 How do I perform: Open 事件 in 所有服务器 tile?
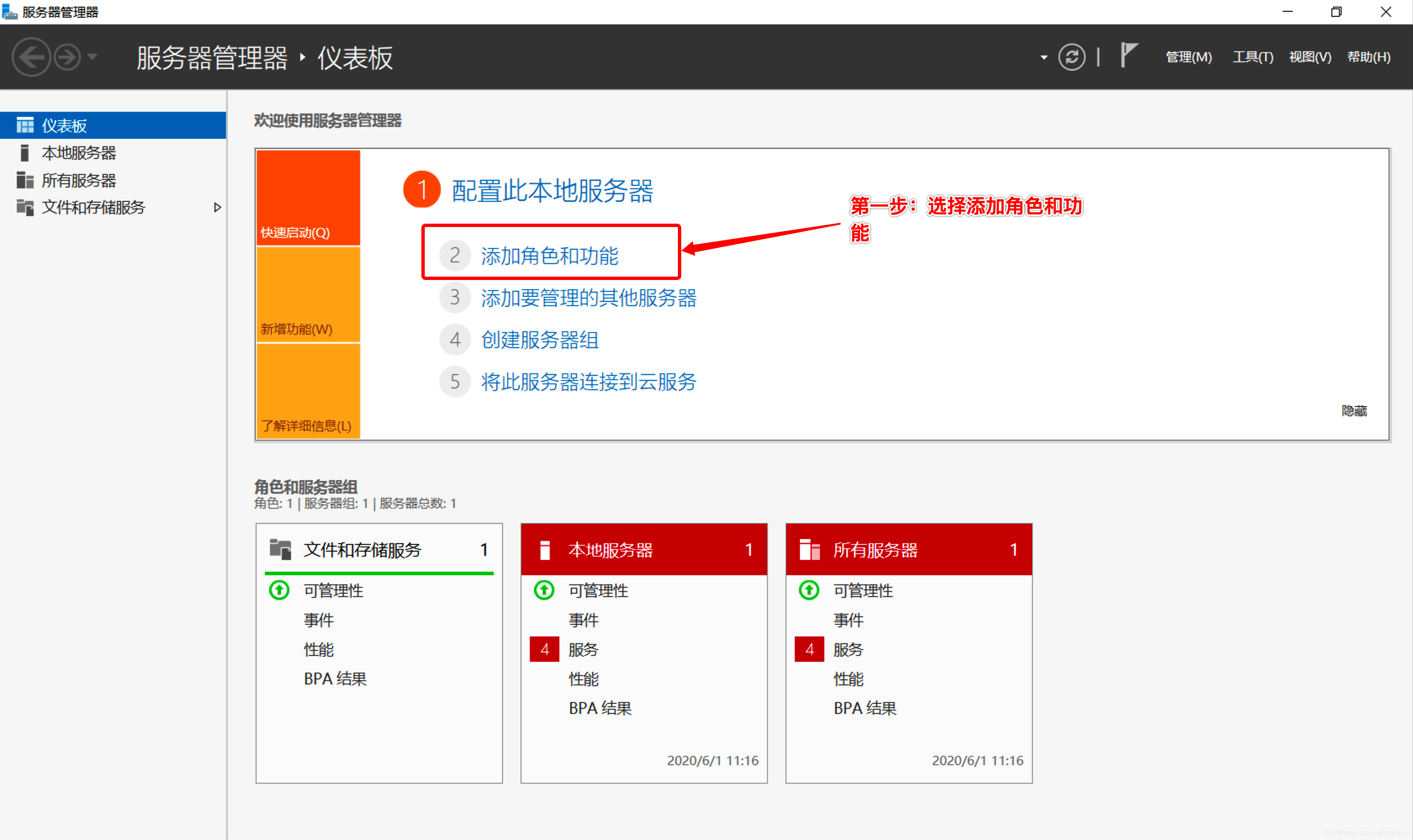coord(849,620)
